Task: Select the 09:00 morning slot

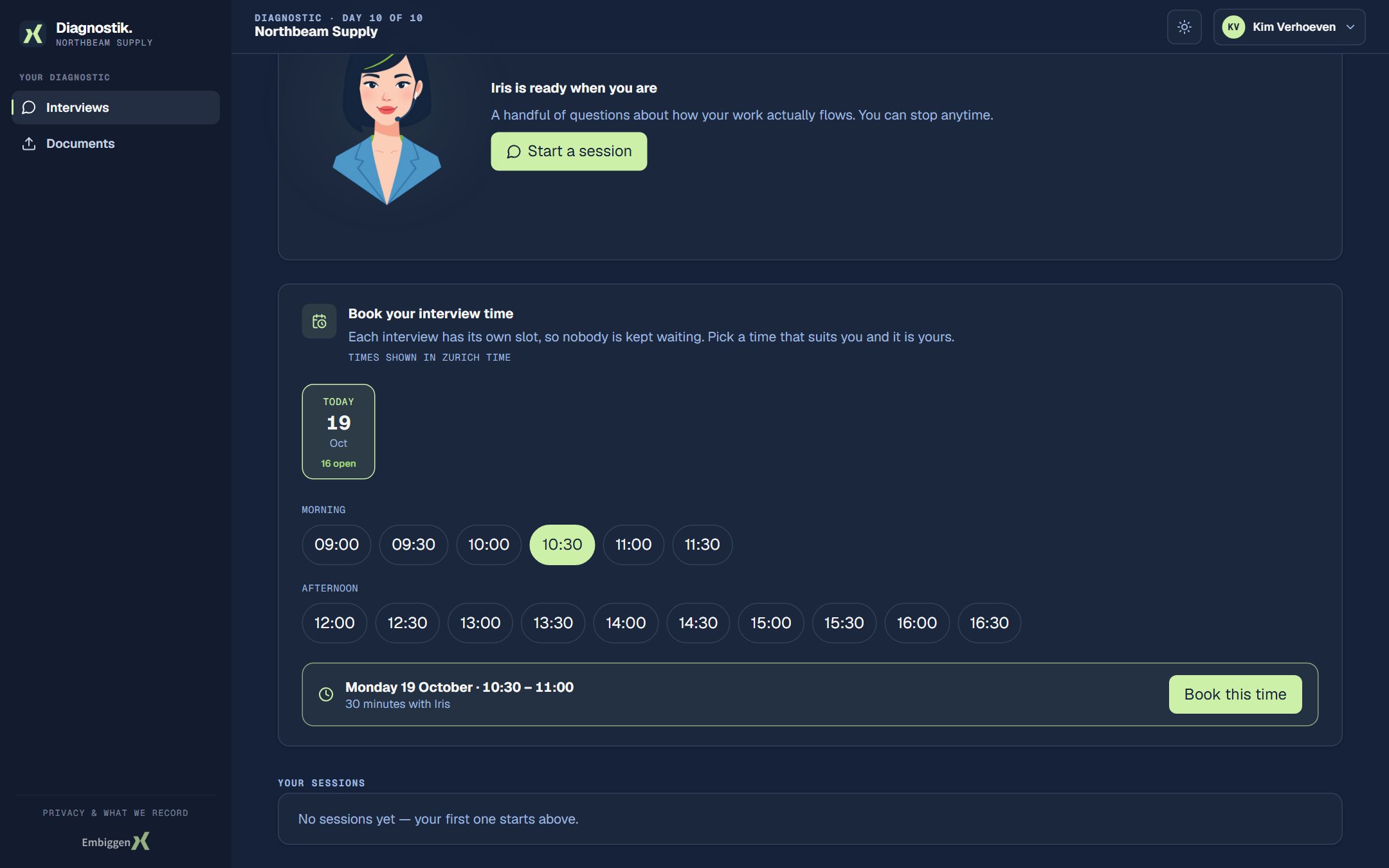Action: tap(336, 545)
